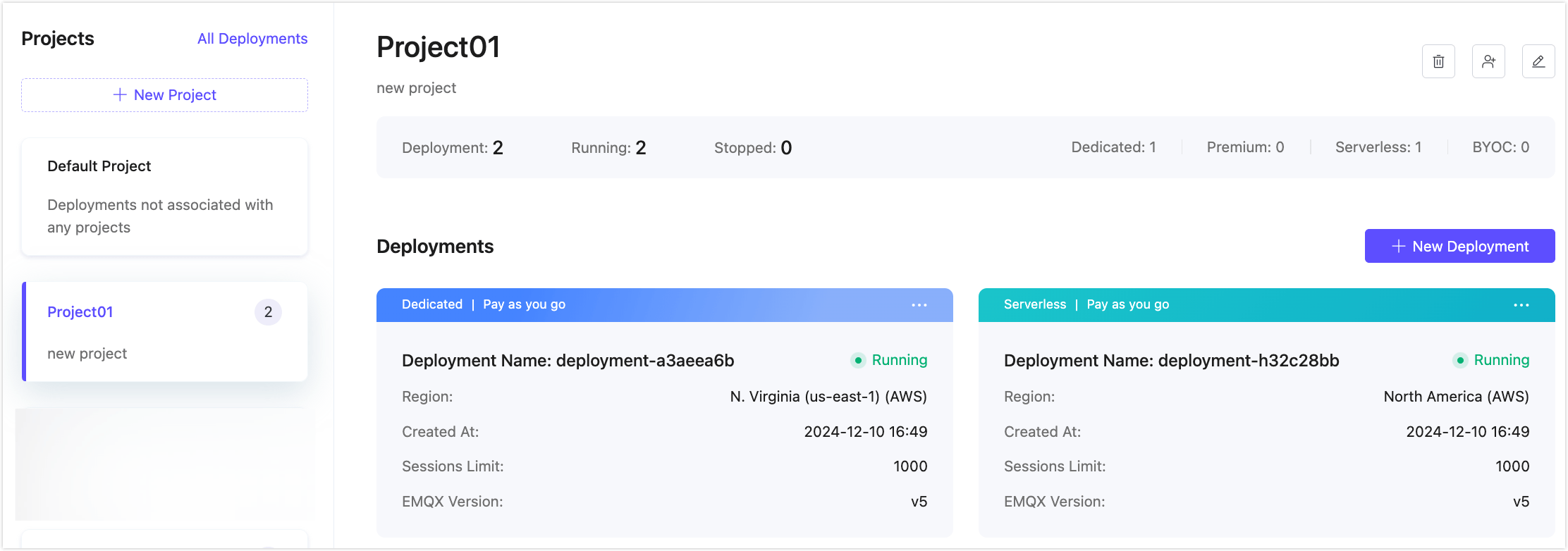Click the plus icon in New Deployment

(x=1399, y=246)
